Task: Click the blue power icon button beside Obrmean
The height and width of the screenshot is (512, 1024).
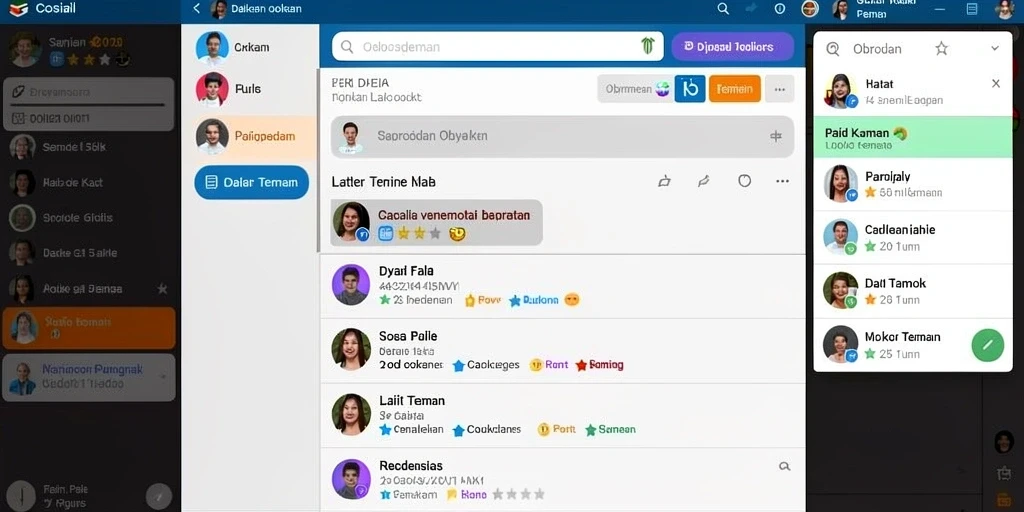Action: click(x=690, y=89)
